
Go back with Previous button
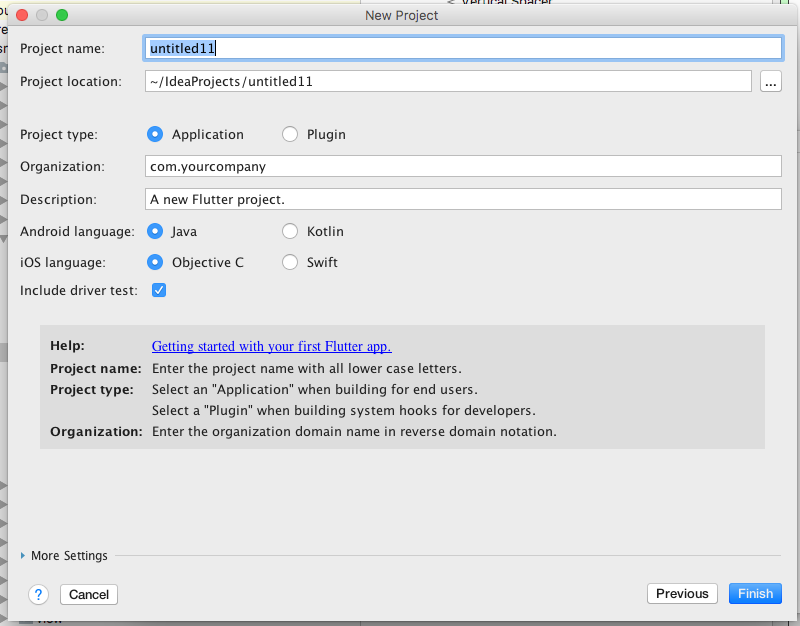click(x=682, y=594)
